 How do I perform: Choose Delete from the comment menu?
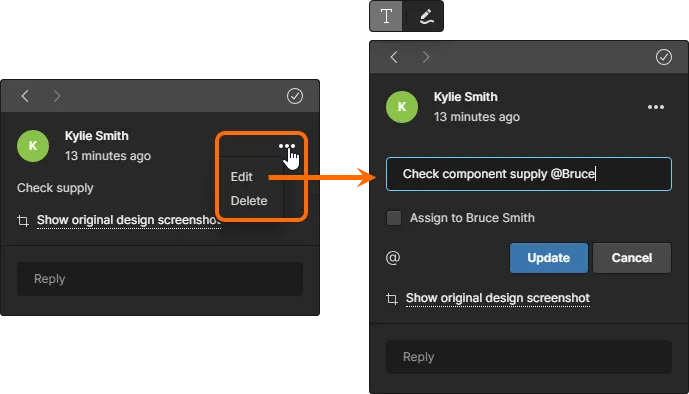[249, 201]
